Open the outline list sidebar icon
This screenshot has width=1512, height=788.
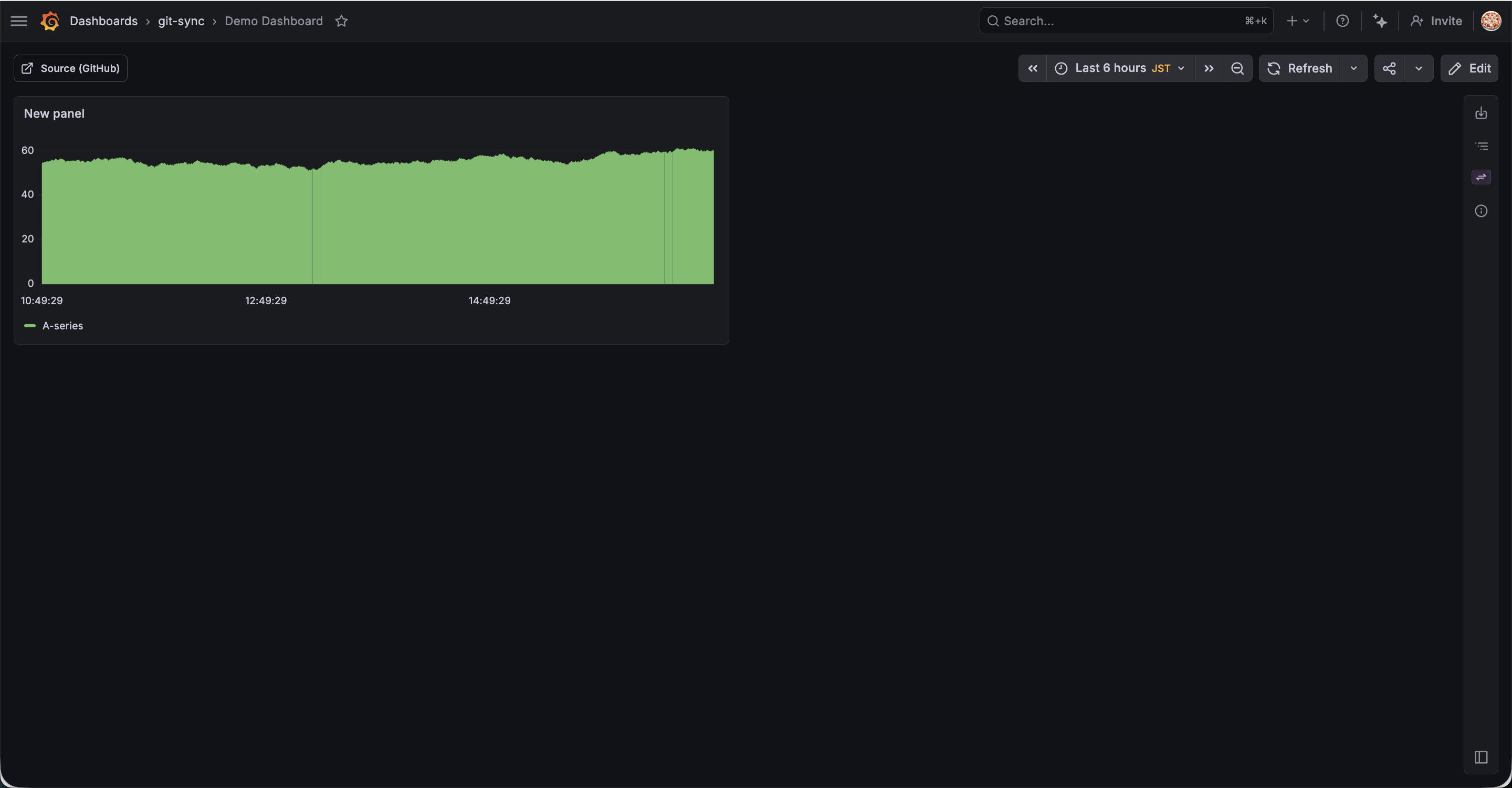1481,146
